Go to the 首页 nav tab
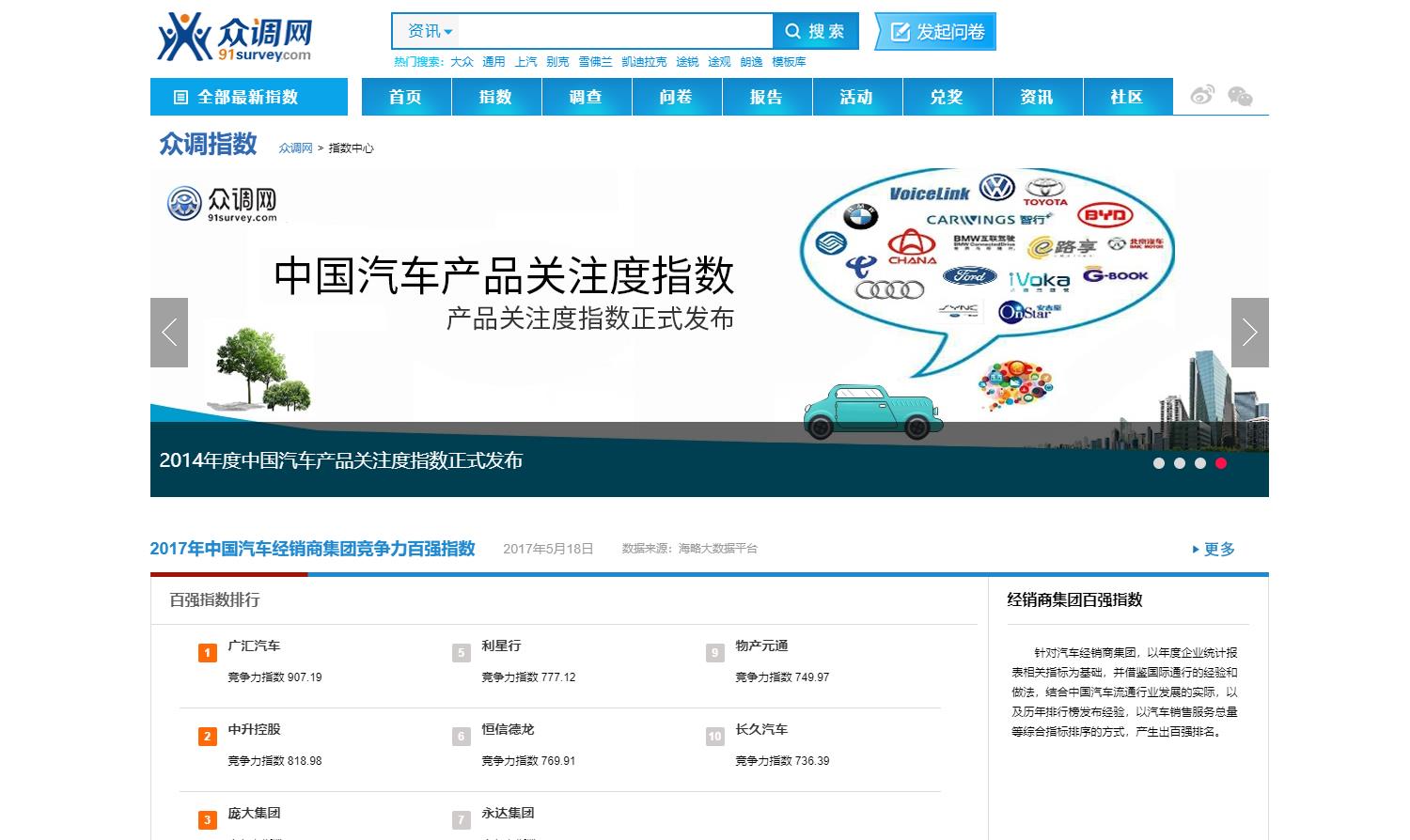 click(406, 97)
